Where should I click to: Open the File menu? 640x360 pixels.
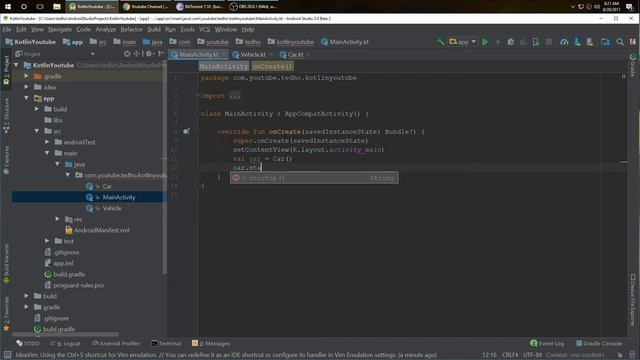point(7,29)
